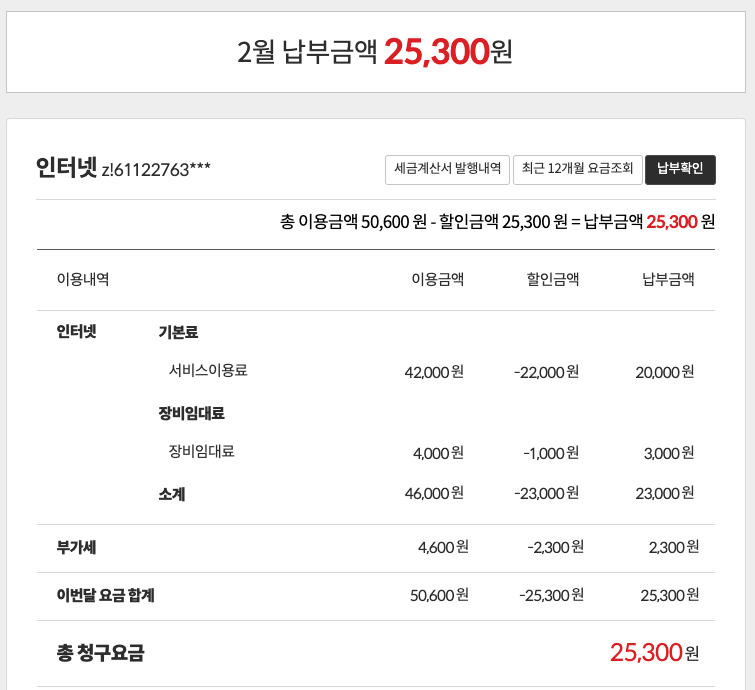Click the 4,000원 equipment rental amount
Image resolution: width=755 pixels, height=690 pixels.
pyautogui.click(x=438, y=453)
